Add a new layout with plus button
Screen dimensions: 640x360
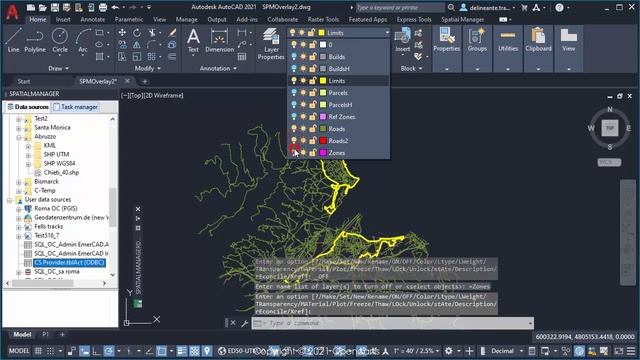[62, 334]
